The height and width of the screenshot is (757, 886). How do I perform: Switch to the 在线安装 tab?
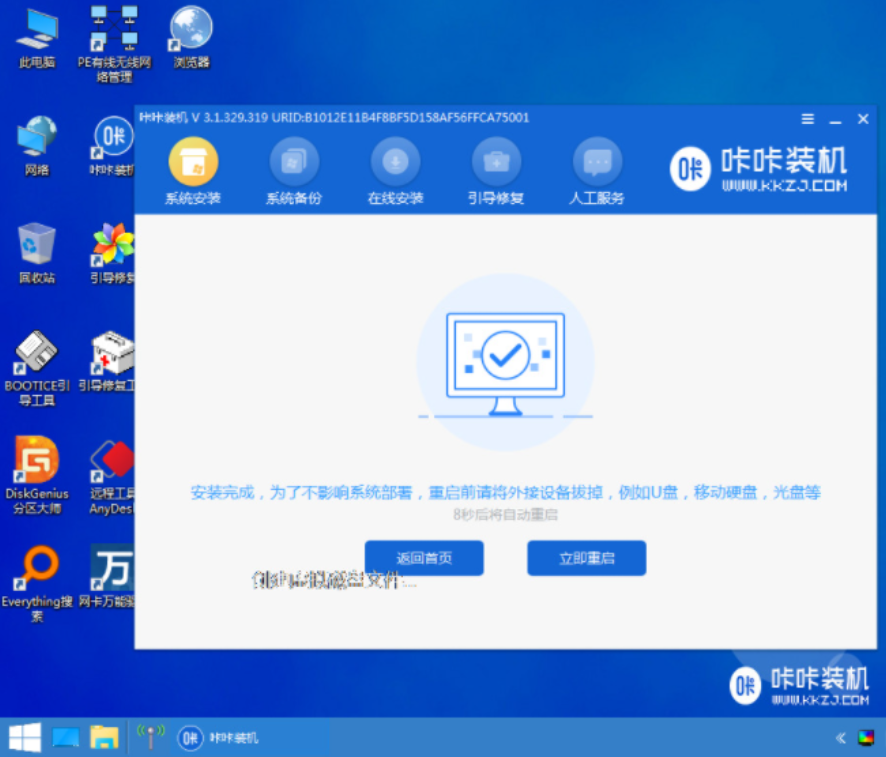pos(396,172)
